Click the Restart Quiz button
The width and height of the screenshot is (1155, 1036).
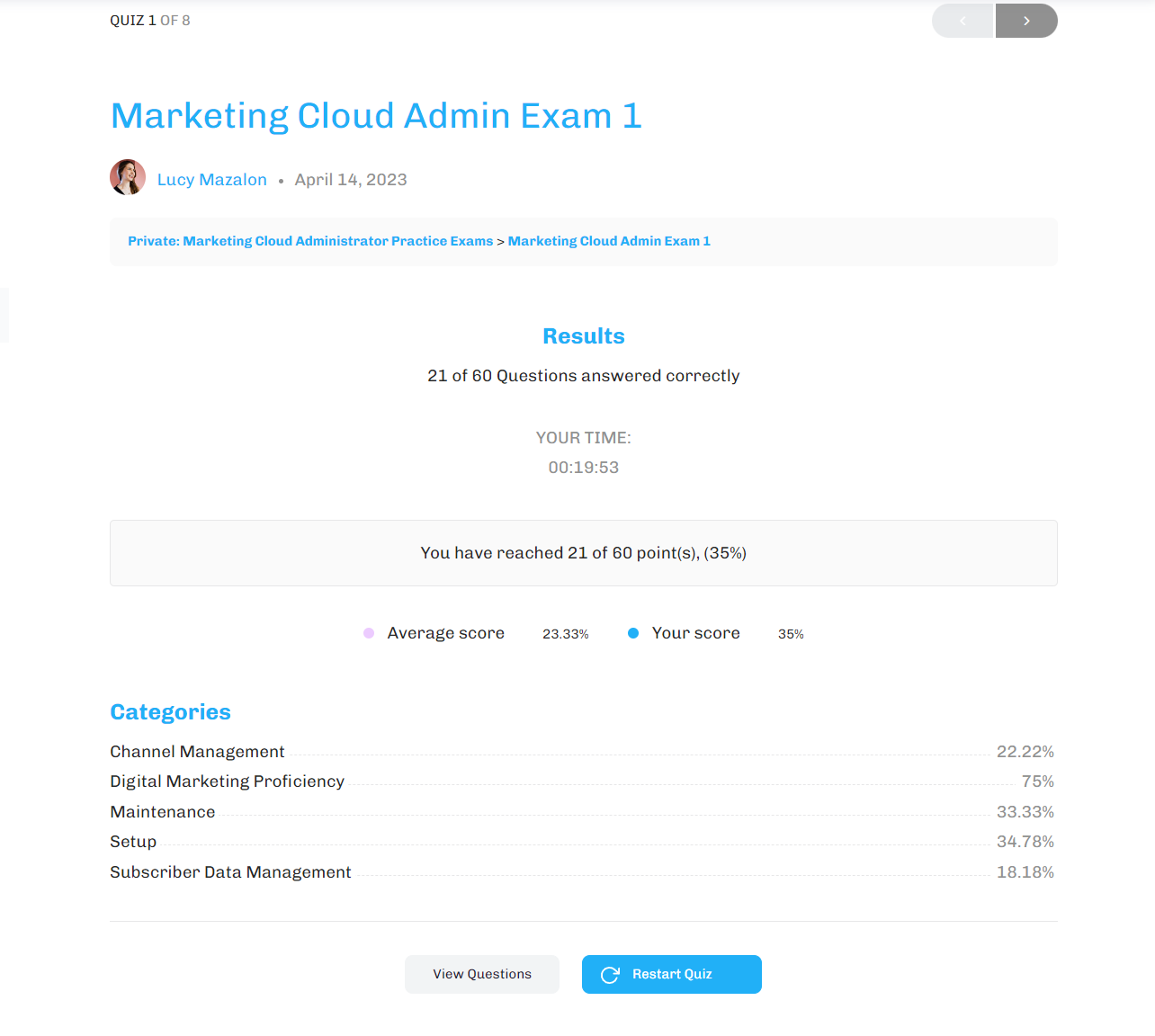(672, 974)
